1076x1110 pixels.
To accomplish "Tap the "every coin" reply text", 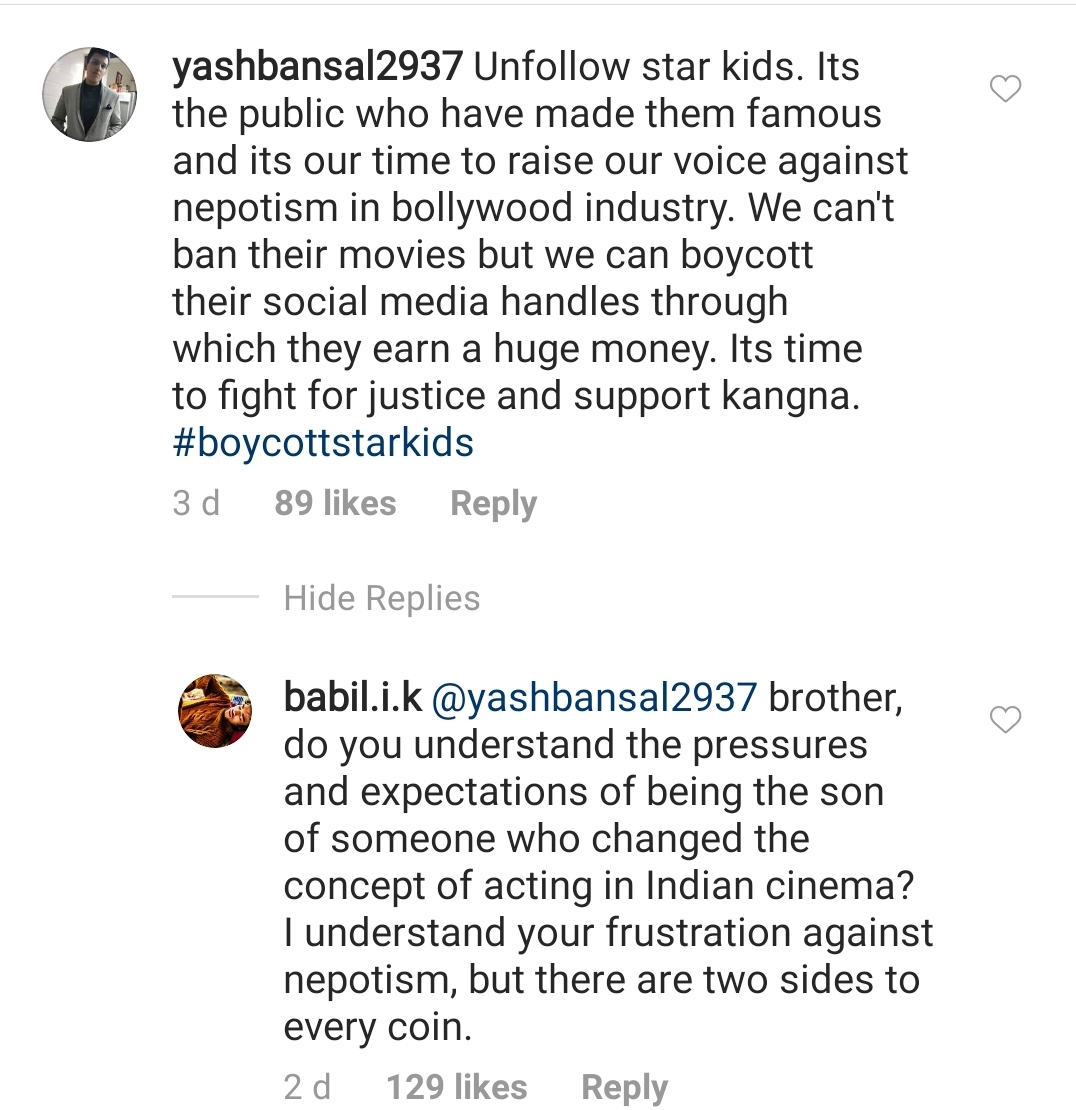I will [377, 1027].
